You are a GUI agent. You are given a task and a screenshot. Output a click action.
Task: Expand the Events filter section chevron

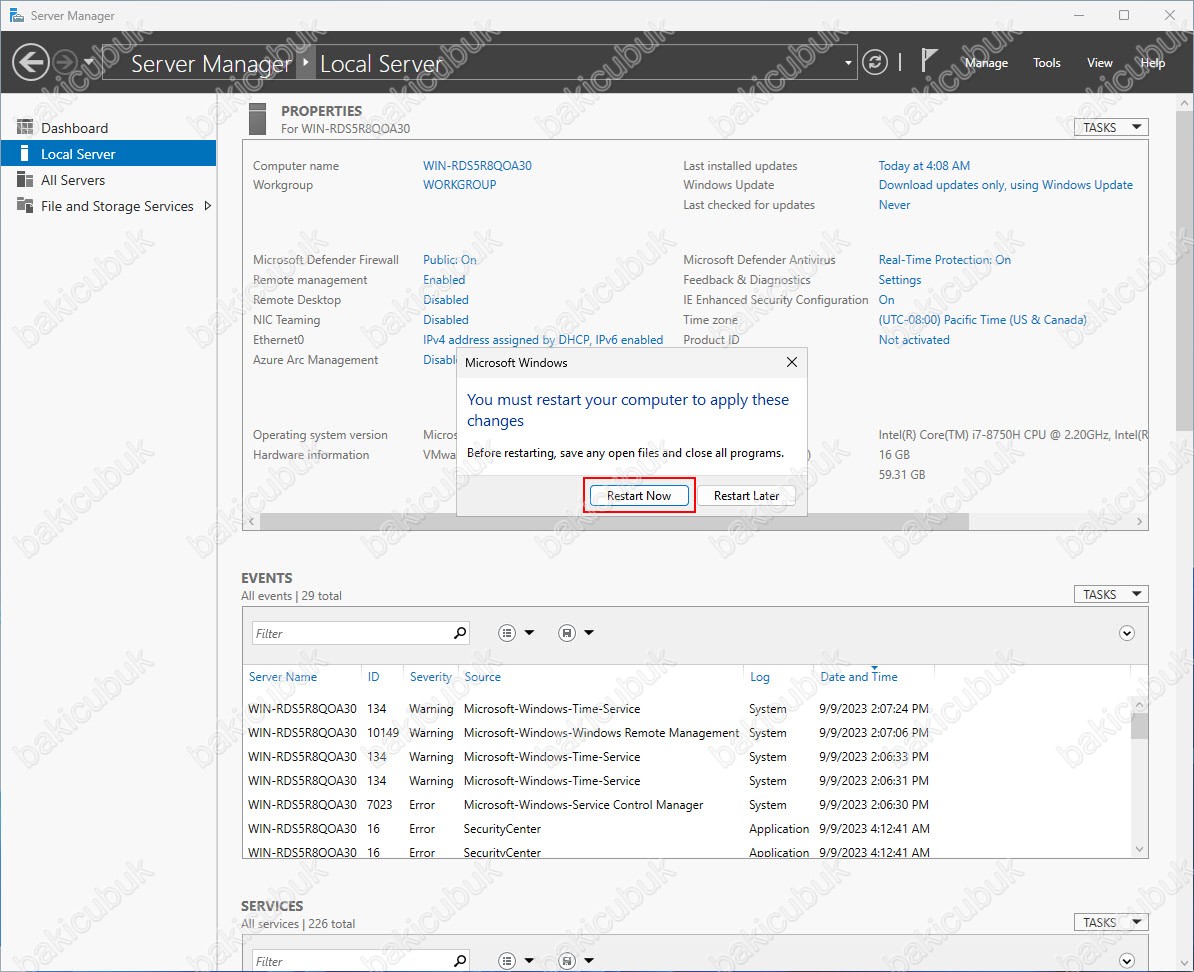pos(1127,633)
